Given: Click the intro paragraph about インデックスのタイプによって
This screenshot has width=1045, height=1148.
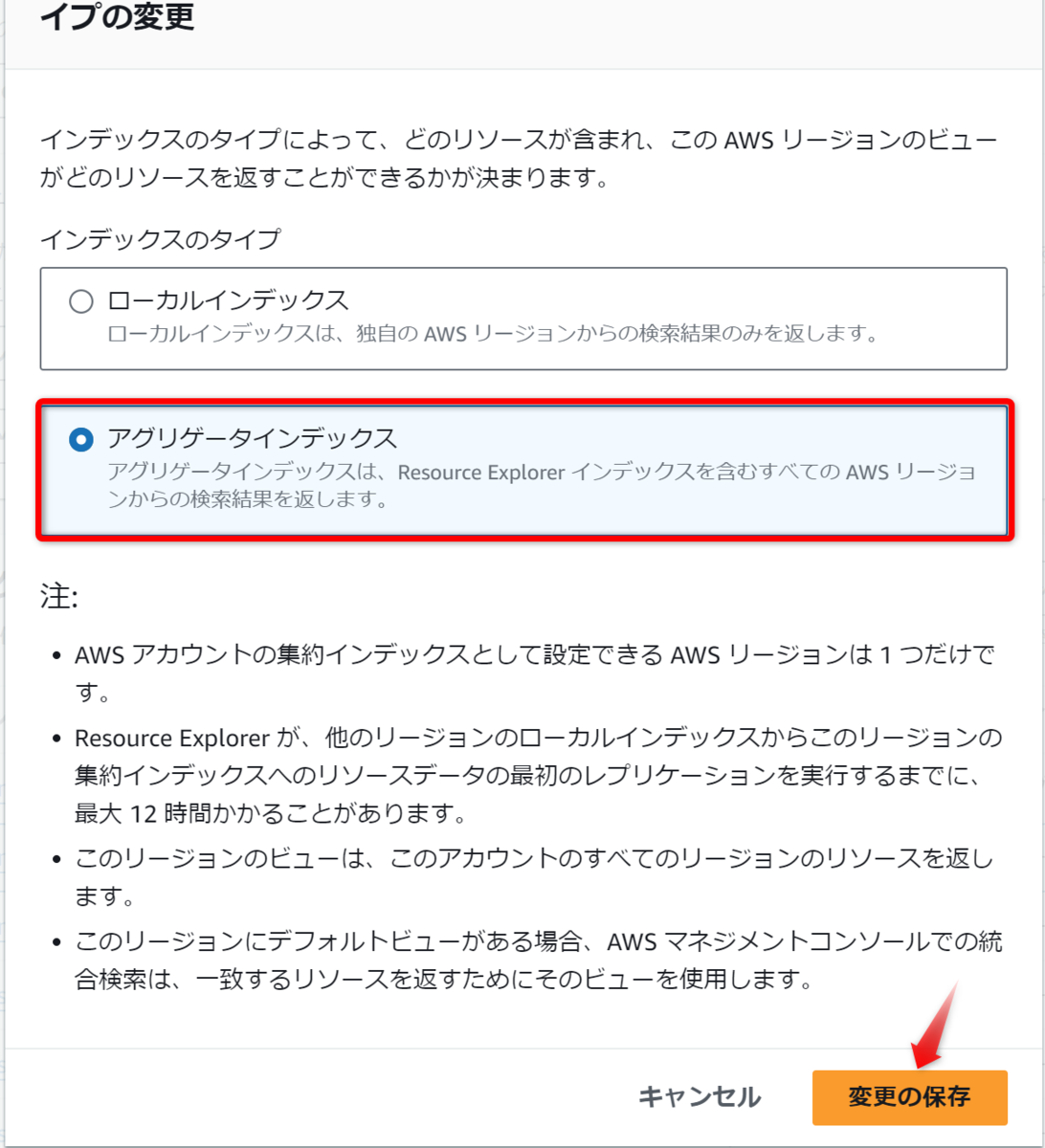Looking at the screenshot, I should coord(519,160).
